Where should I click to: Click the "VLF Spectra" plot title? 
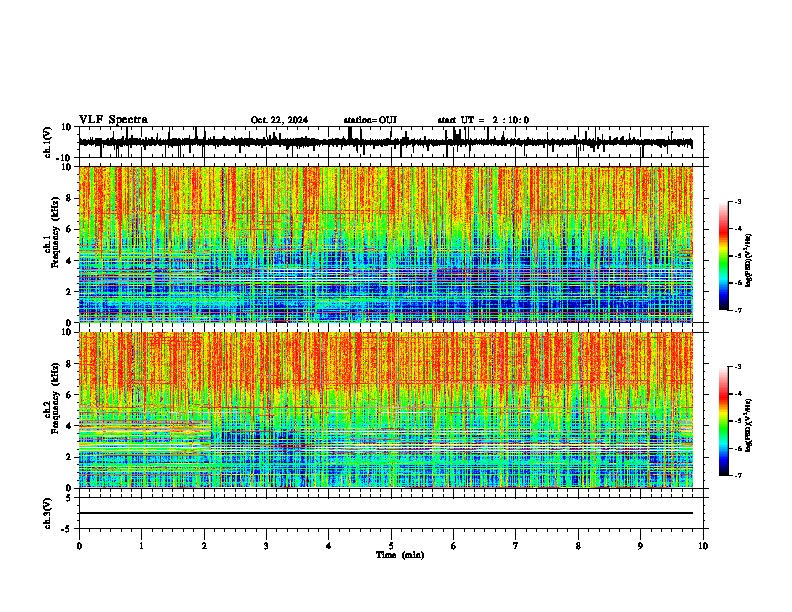coord(113,120)
